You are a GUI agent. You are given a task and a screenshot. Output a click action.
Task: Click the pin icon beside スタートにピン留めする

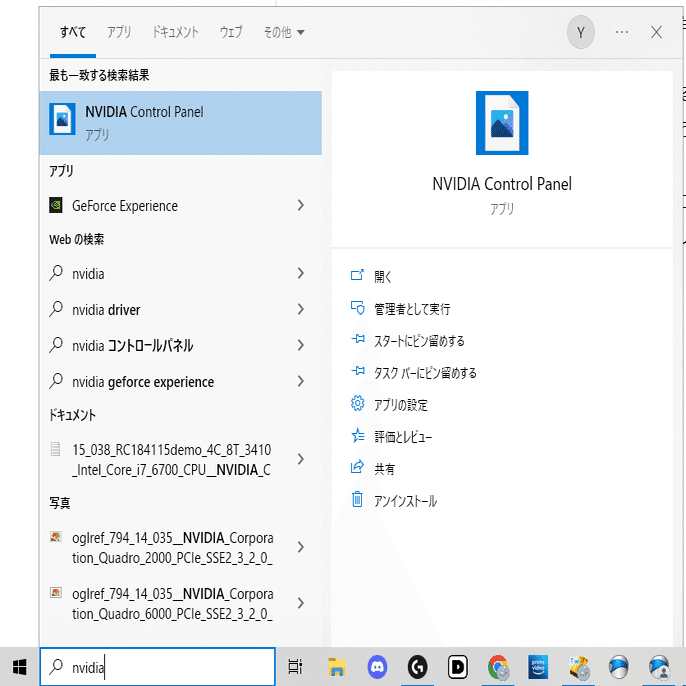pos(358,339)
